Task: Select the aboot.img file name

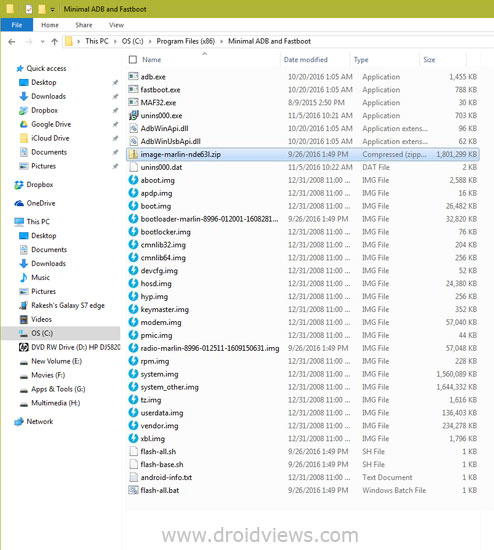Action: pyautogui.click(x=158, y=180)
